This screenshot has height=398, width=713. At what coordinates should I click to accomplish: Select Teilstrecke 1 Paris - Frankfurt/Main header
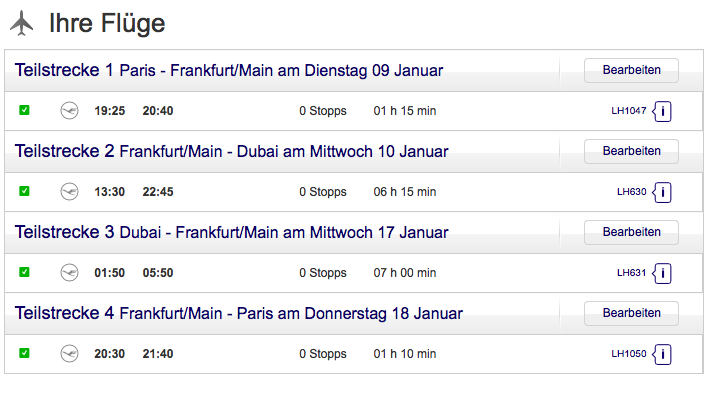pyautogui.click(x=229, y=71)
